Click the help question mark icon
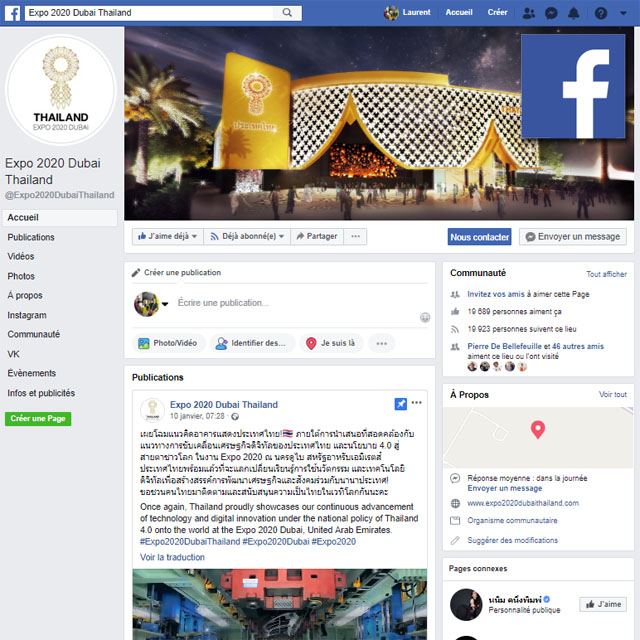Screen dimensions: 640x640 601,13
